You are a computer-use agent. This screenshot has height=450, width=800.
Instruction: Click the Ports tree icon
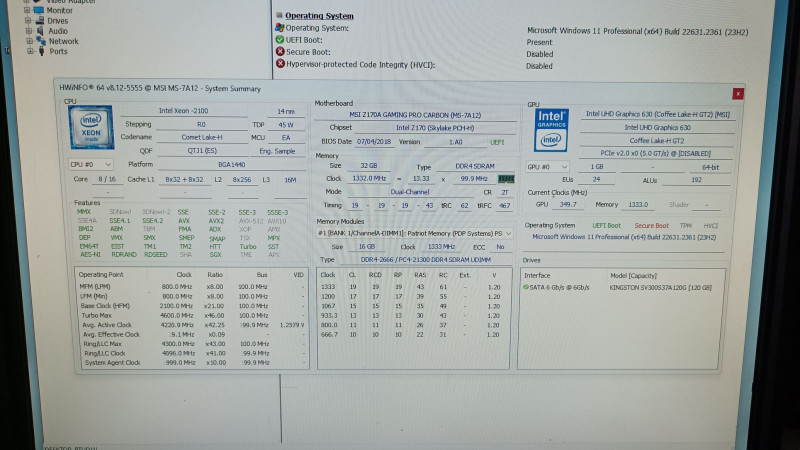click(42, 51)
